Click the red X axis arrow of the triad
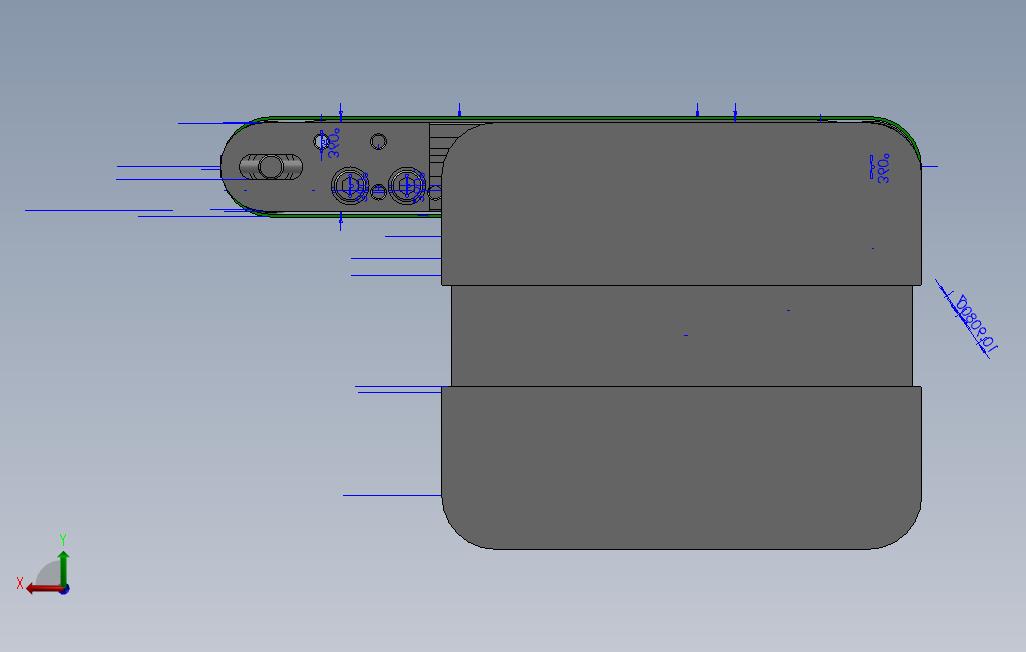The width and height of the screenshot is (1026, 652). pos(43,589)
